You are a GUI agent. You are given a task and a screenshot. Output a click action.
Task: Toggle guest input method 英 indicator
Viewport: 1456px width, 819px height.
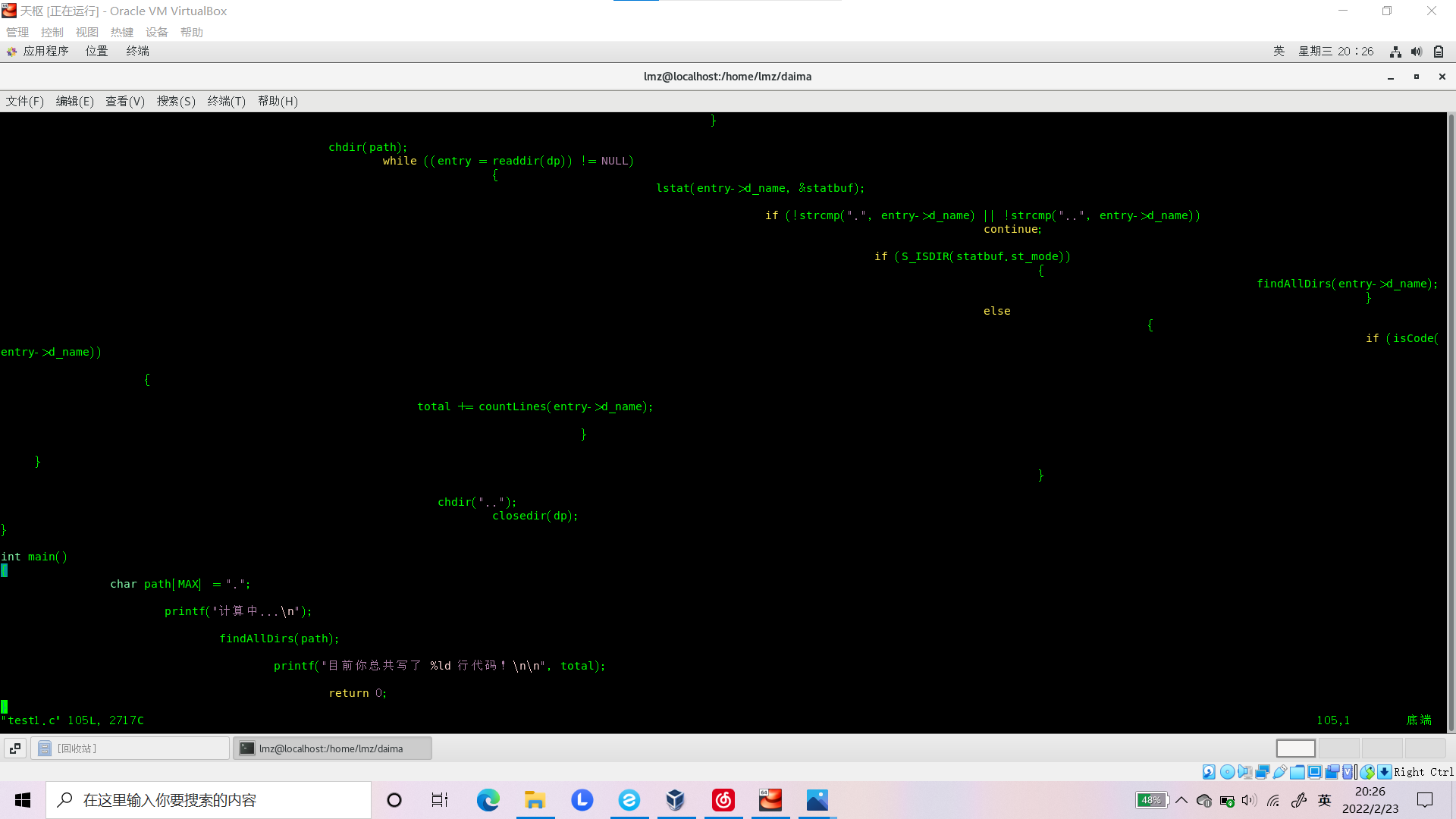point(1279,51)
